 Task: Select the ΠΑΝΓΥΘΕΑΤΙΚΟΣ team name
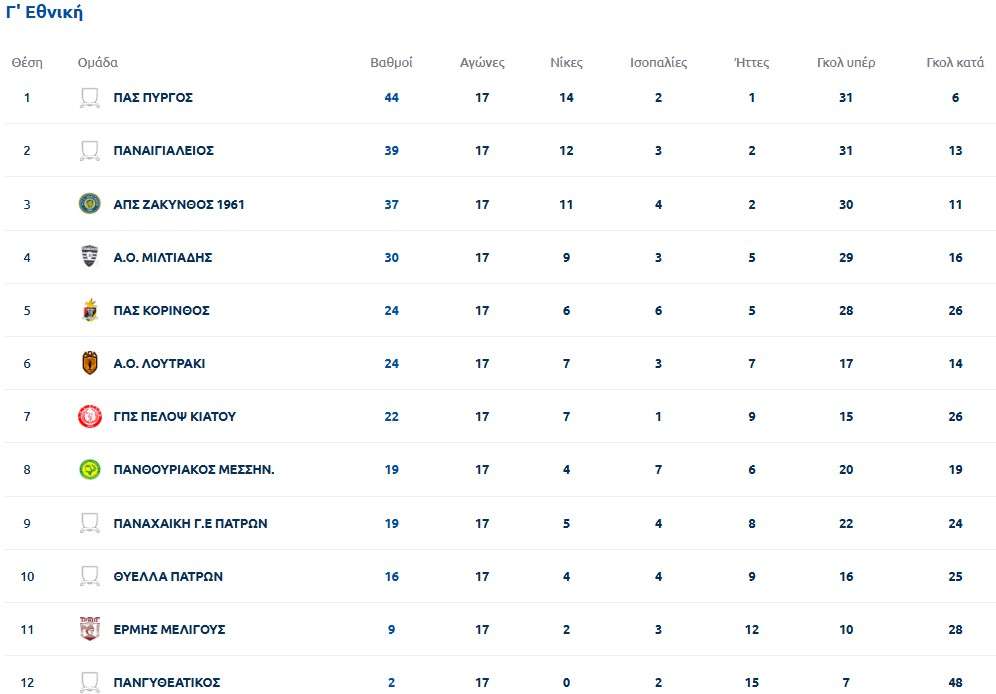[x=167, y=683]
